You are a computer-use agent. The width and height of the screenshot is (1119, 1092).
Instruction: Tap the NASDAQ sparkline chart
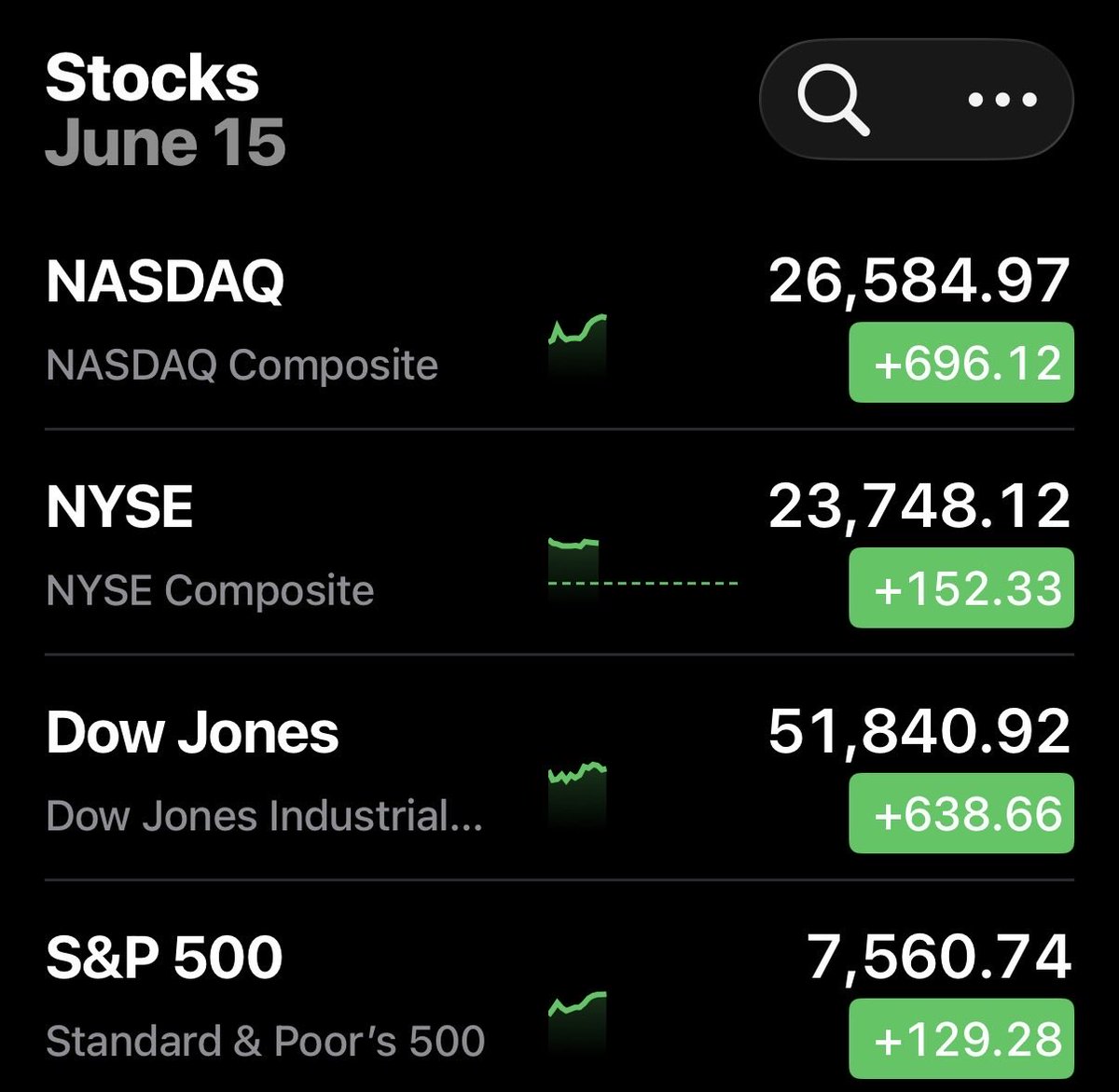click(578, 345)
